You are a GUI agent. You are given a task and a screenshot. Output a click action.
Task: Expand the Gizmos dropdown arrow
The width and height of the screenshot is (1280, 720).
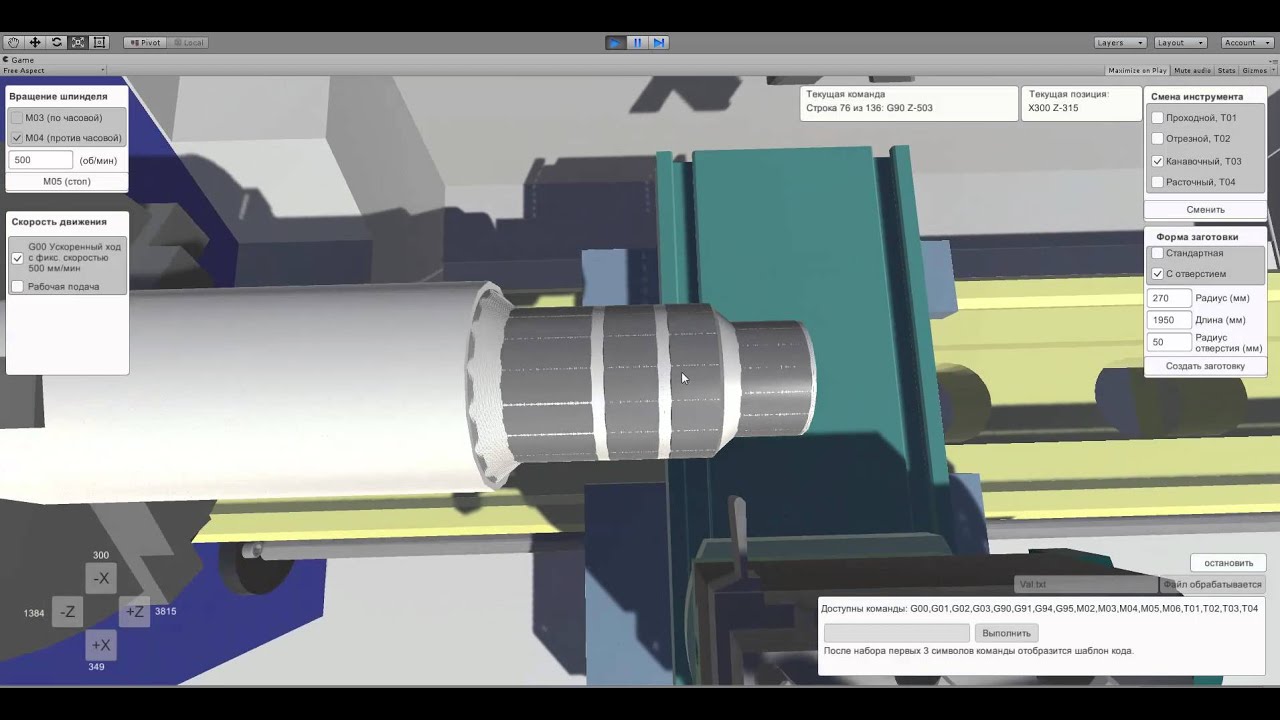1272,71
